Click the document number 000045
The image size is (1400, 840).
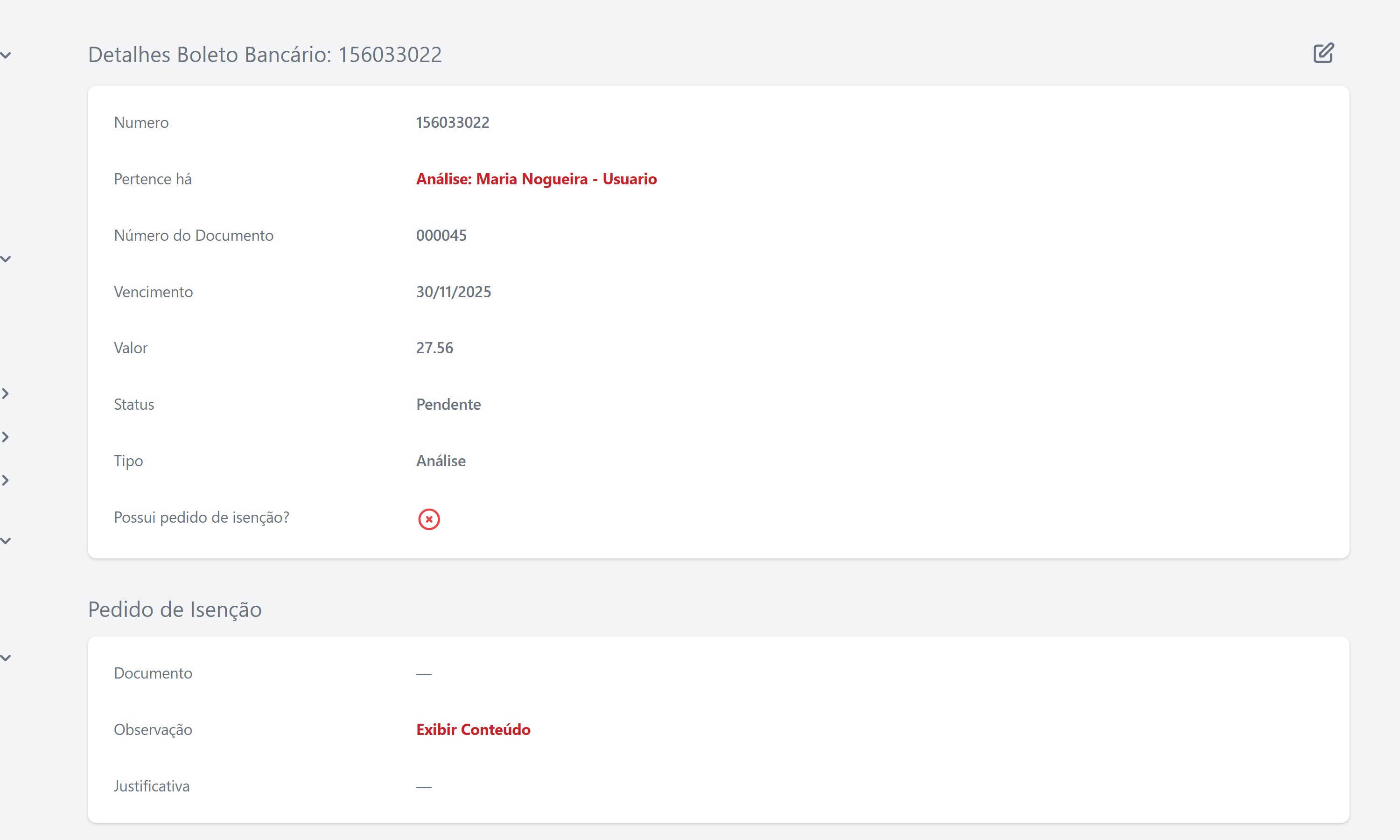tap(441, 236)
